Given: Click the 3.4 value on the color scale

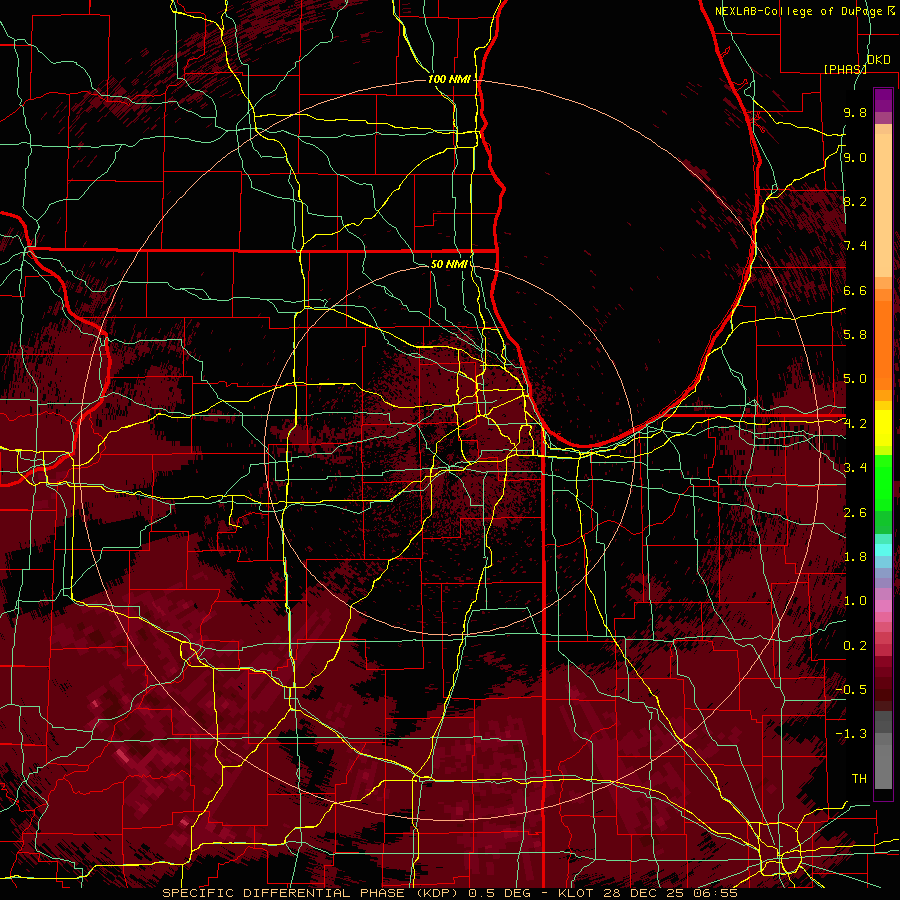Looking at the screenshot, I should click(855, 468).
